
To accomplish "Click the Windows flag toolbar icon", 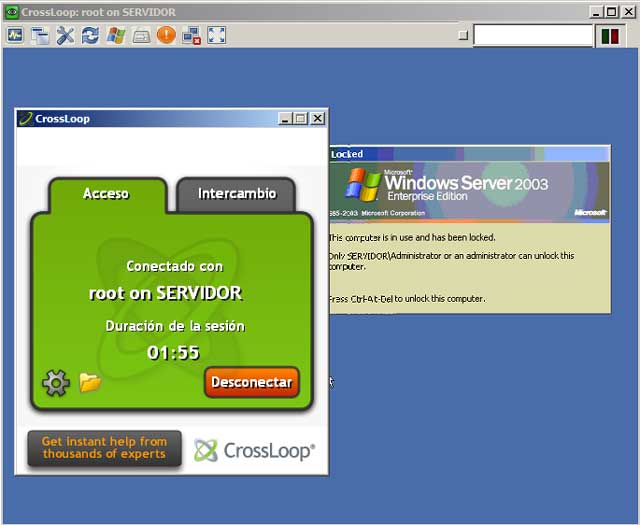I will pyautogui.click(x=116, y=35).
